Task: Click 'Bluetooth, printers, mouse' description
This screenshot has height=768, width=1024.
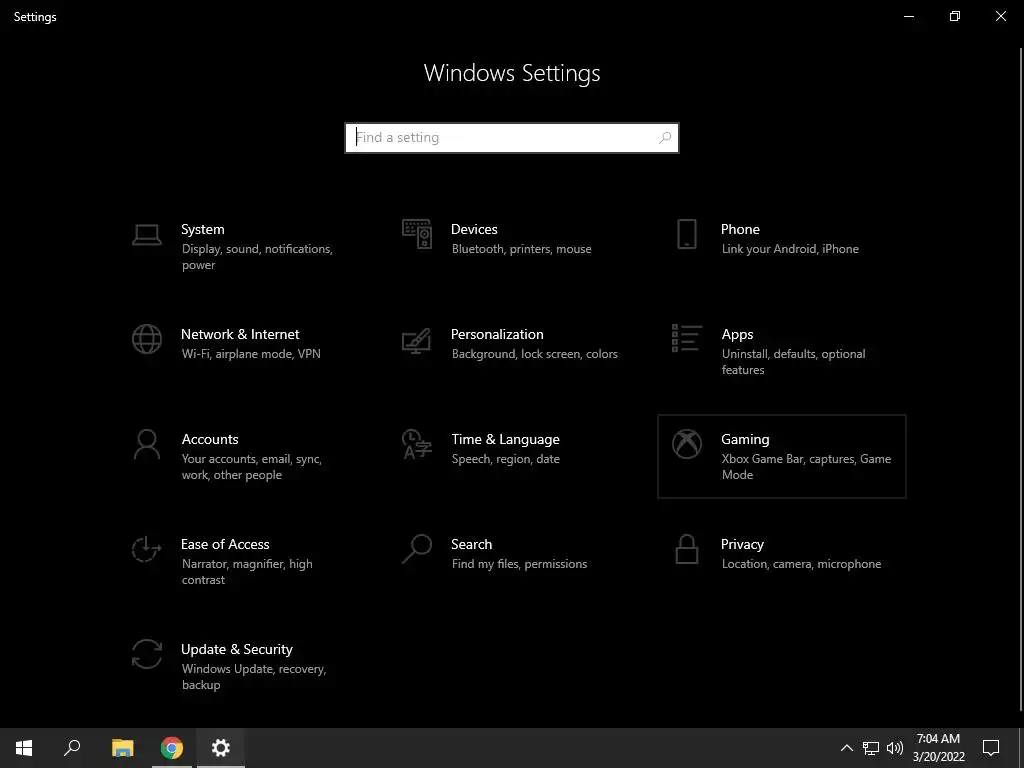Action: tap(521, 249)
